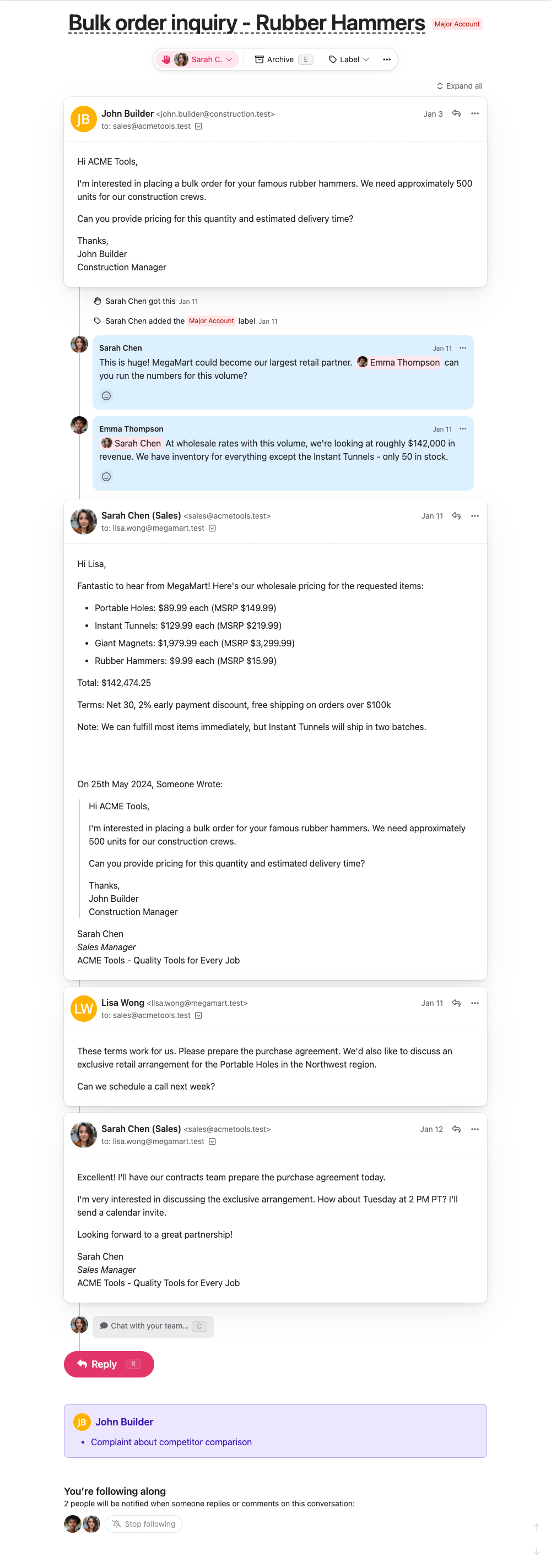Image resolution: width=551 pixels, height=1568 pixels.
Task: Expand recipient details on John Builder's email
Action: (199, 127)
